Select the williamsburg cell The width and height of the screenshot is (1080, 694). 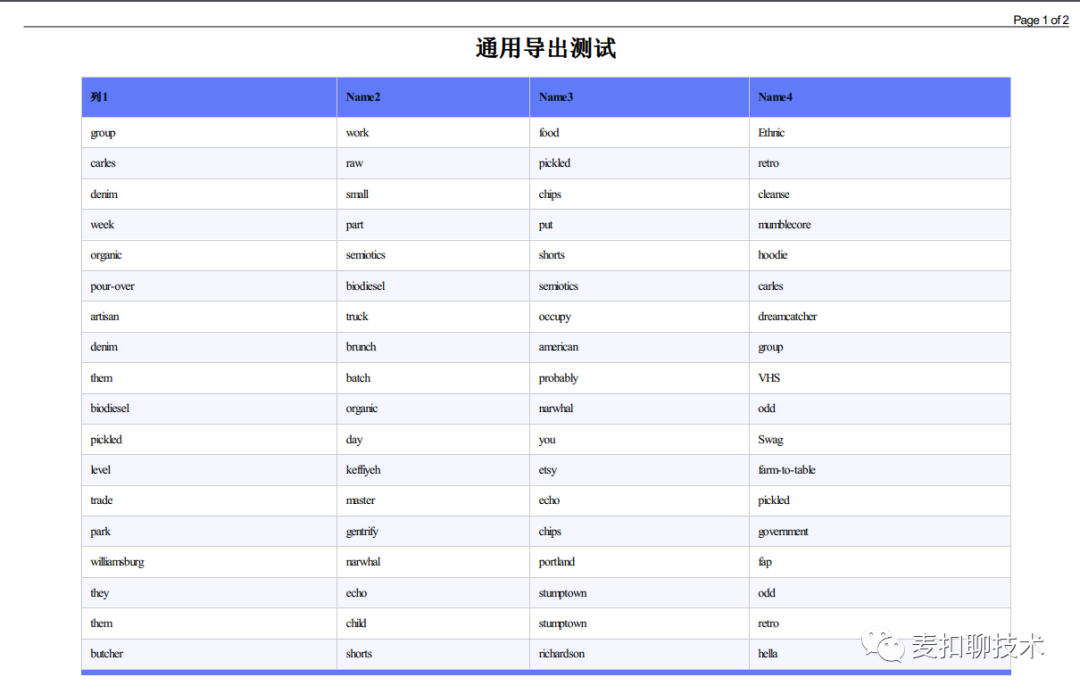click(116, 562)
